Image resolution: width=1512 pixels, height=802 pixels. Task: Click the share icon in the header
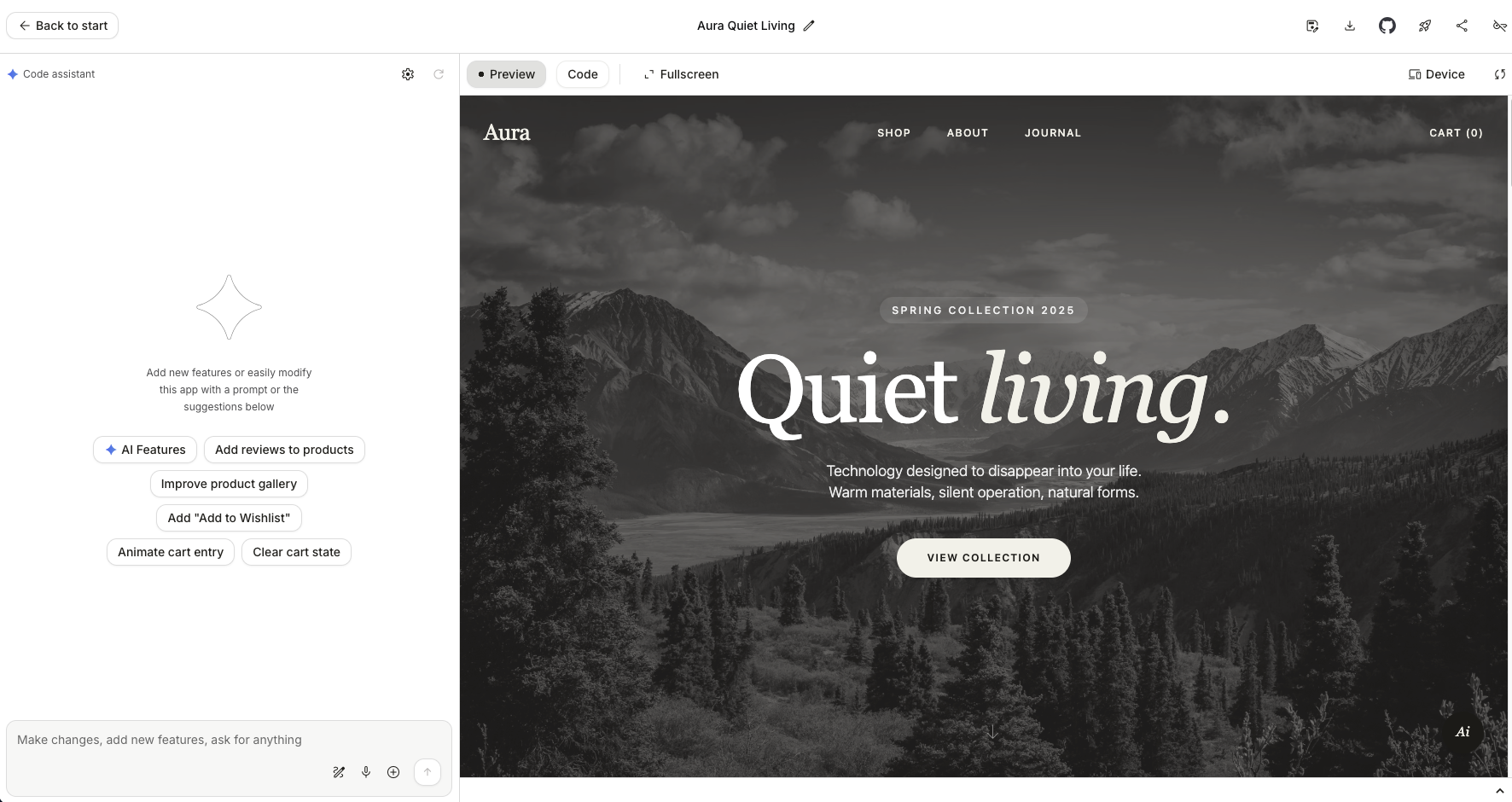point(1462,26)
